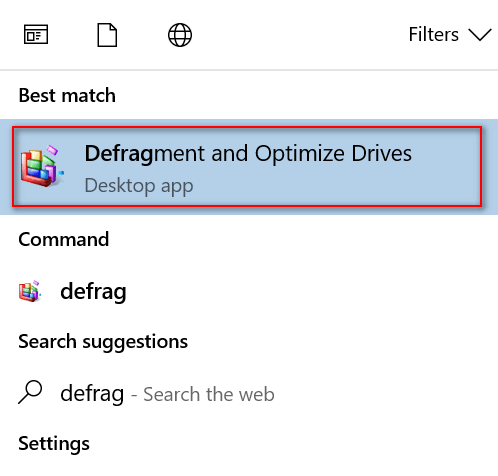Select the Documents filter icon
Screen dimensions: 498x476
click(107, 35)
